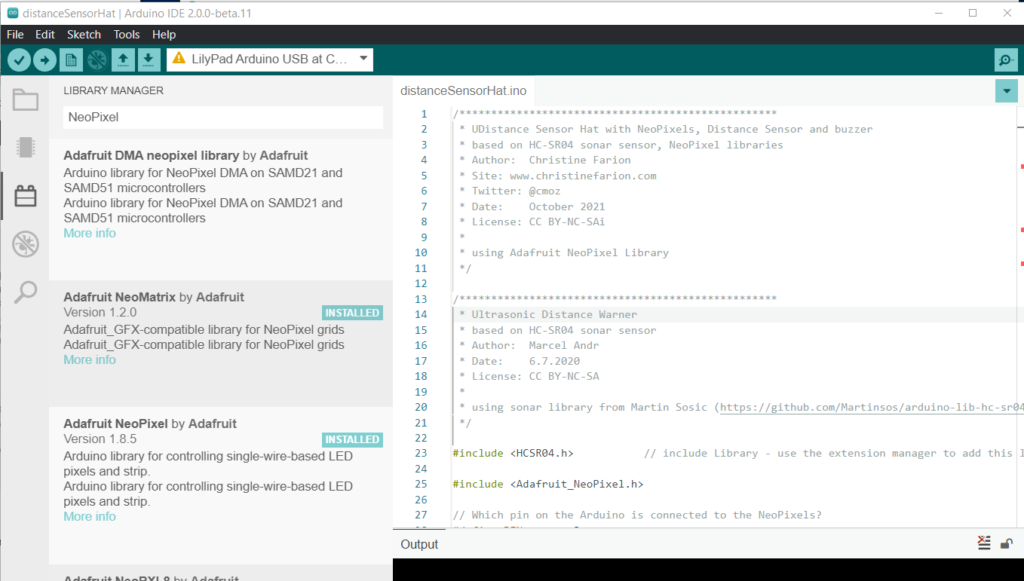Open the Edit menu

(x=45, y=35)
